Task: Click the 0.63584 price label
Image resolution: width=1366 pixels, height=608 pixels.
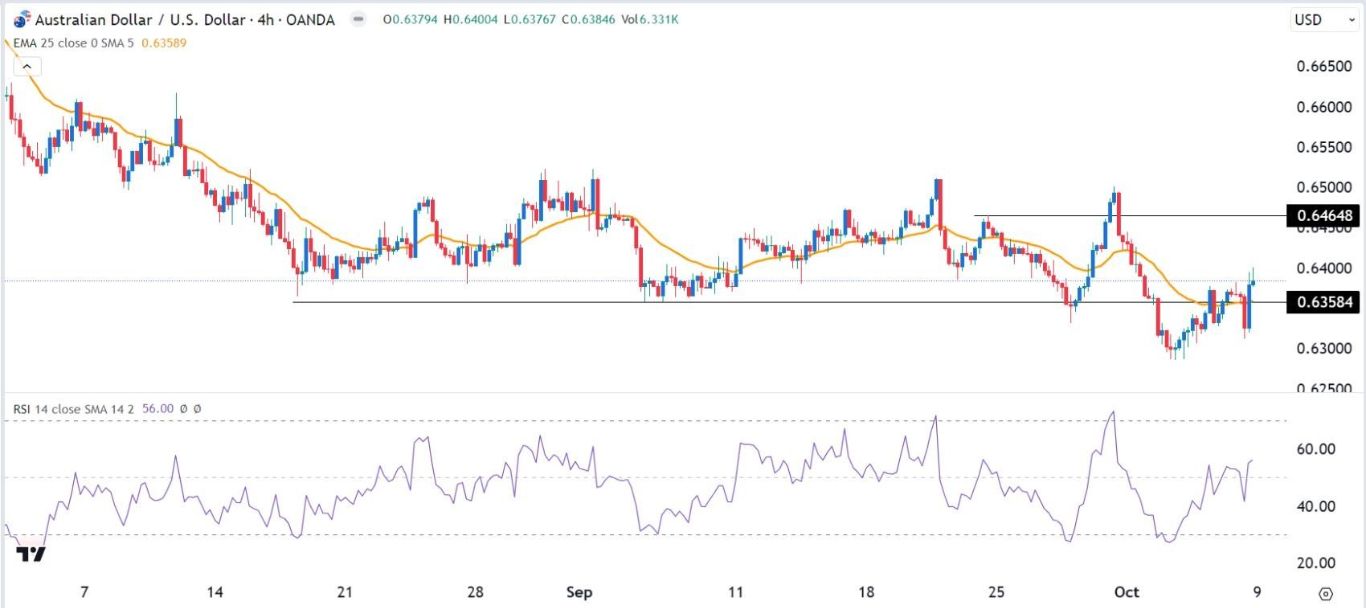Action: click(1325, 302)
